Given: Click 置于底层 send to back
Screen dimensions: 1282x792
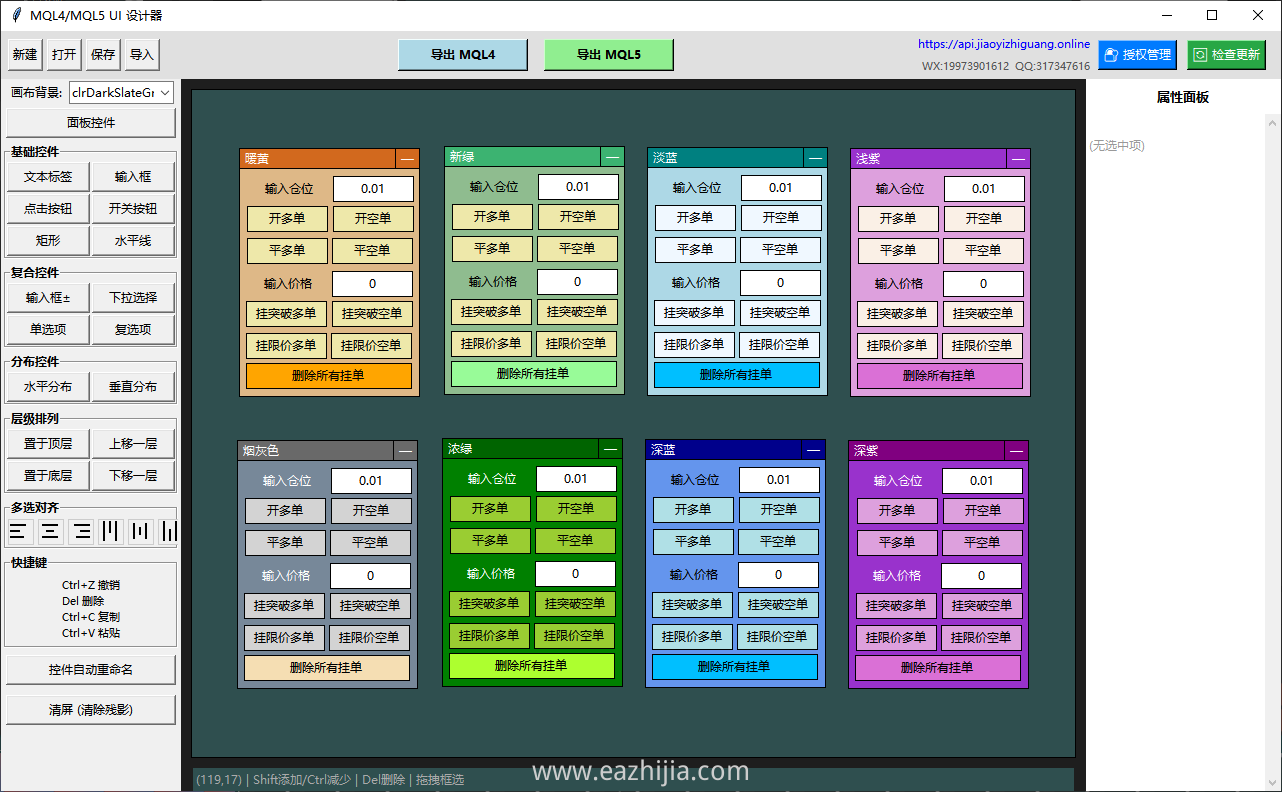Looking at the screenshot, I should click(x=48, y=476).
